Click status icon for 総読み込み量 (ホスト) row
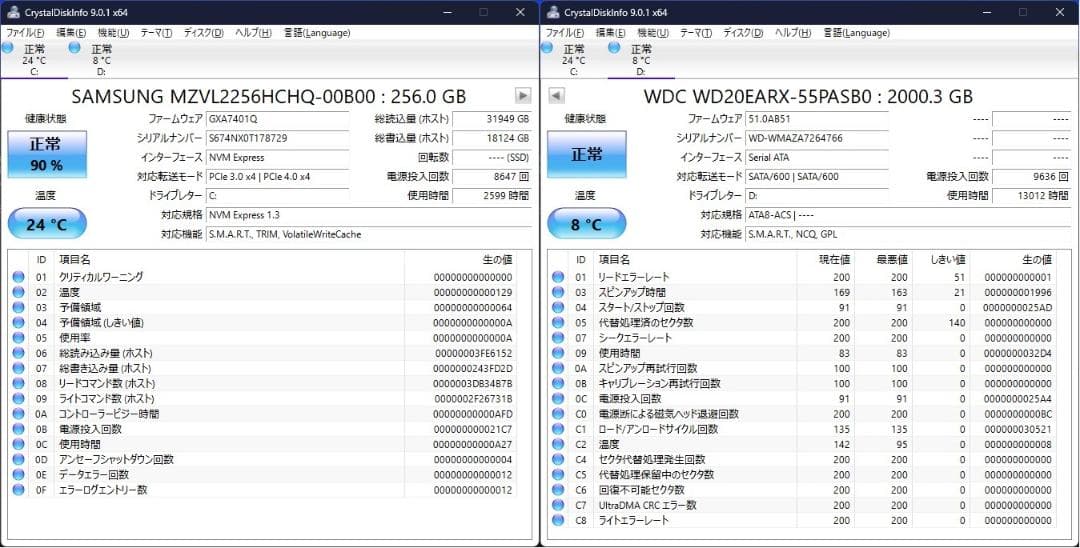The width and height of the screenshot is (1080, 548). coord(19,353)
